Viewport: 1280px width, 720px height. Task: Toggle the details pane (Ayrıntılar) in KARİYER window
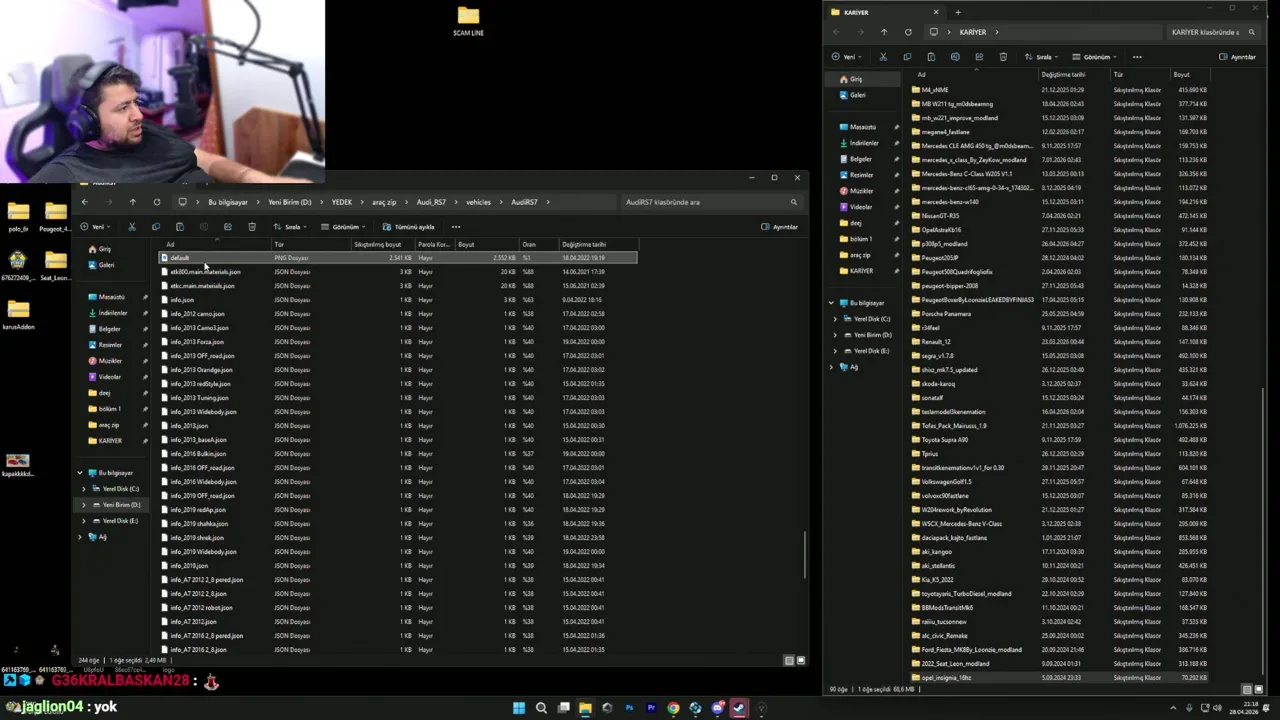[1237, 57]
